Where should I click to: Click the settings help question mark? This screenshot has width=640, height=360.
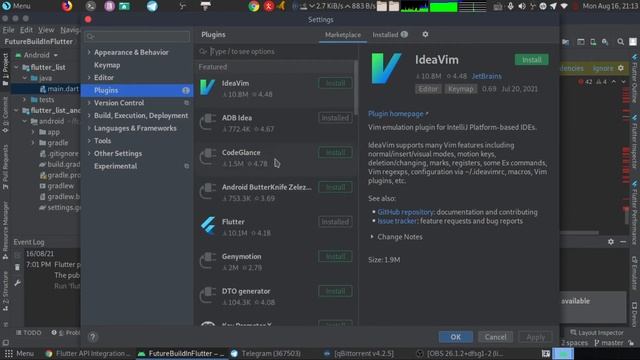(93, 337)
